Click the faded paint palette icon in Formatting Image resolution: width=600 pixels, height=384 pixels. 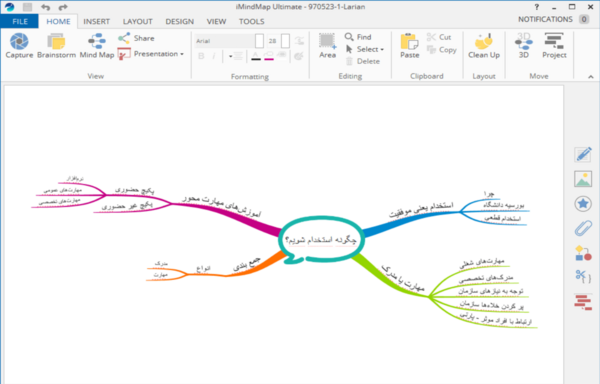click(299, 56)
